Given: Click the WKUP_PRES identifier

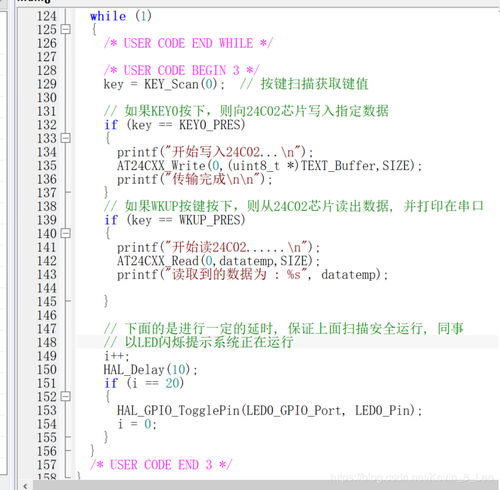Looking at the screenshot, I should (x=209, y=220).
